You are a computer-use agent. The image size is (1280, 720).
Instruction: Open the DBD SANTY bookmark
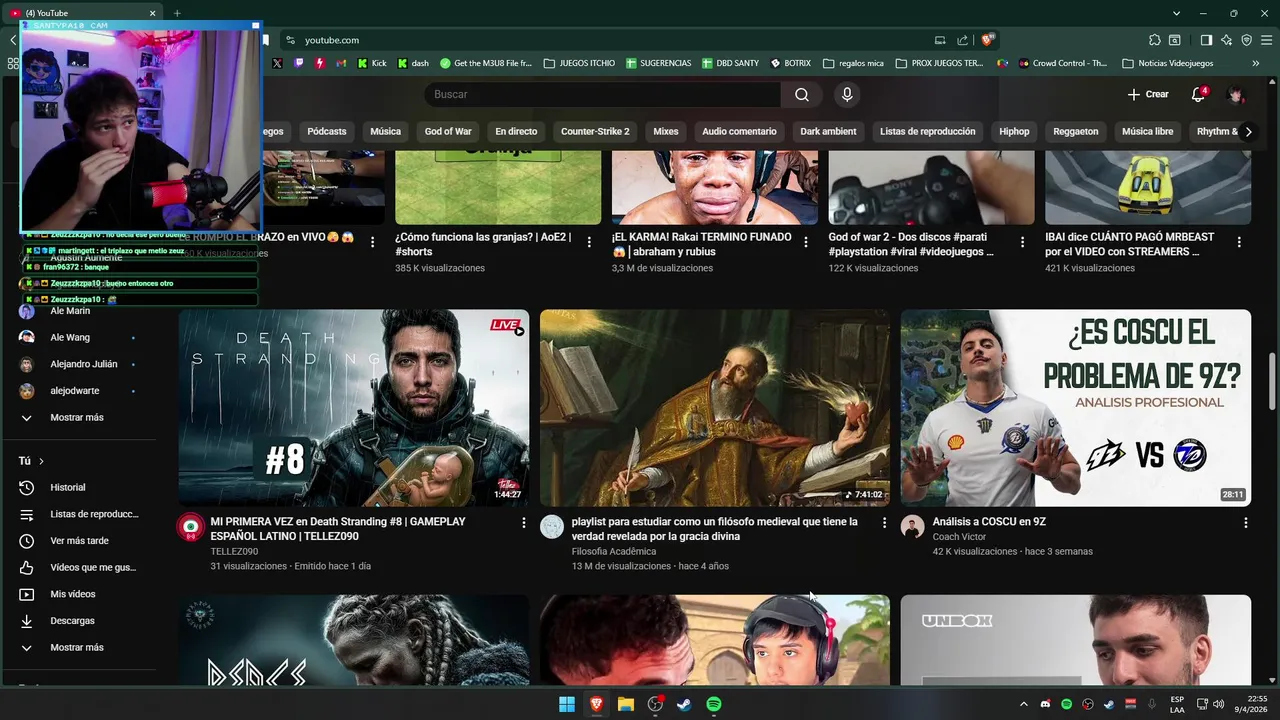pyautogui.click(x=730, y=63)
